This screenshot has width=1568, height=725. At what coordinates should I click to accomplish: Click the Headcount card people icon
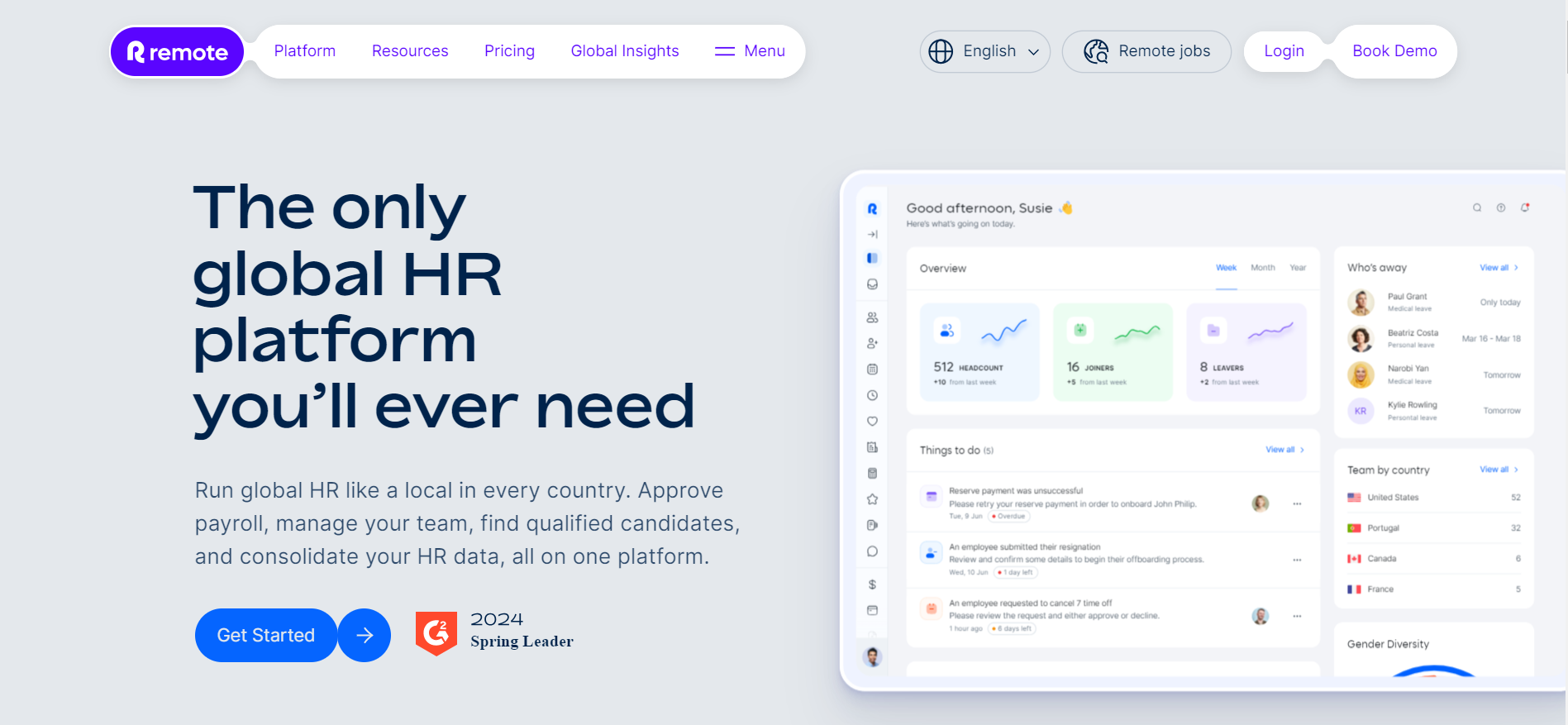[947, 331]
